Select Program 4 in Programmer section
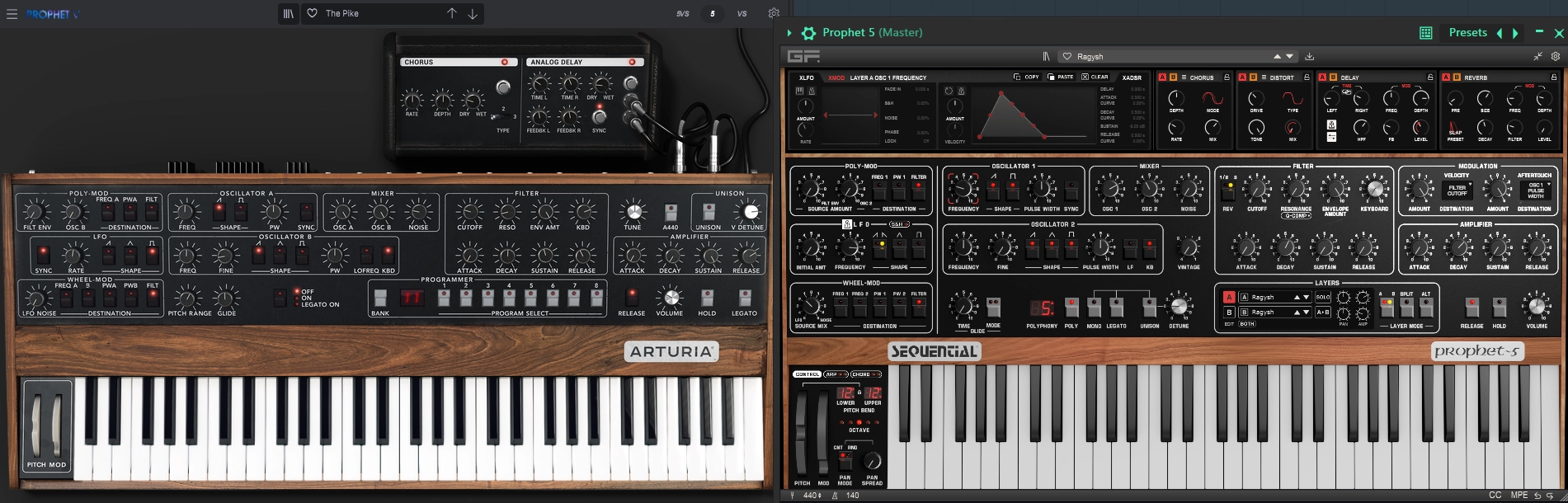The width and height of the screenshot is (1568, 503). [509, 299]
